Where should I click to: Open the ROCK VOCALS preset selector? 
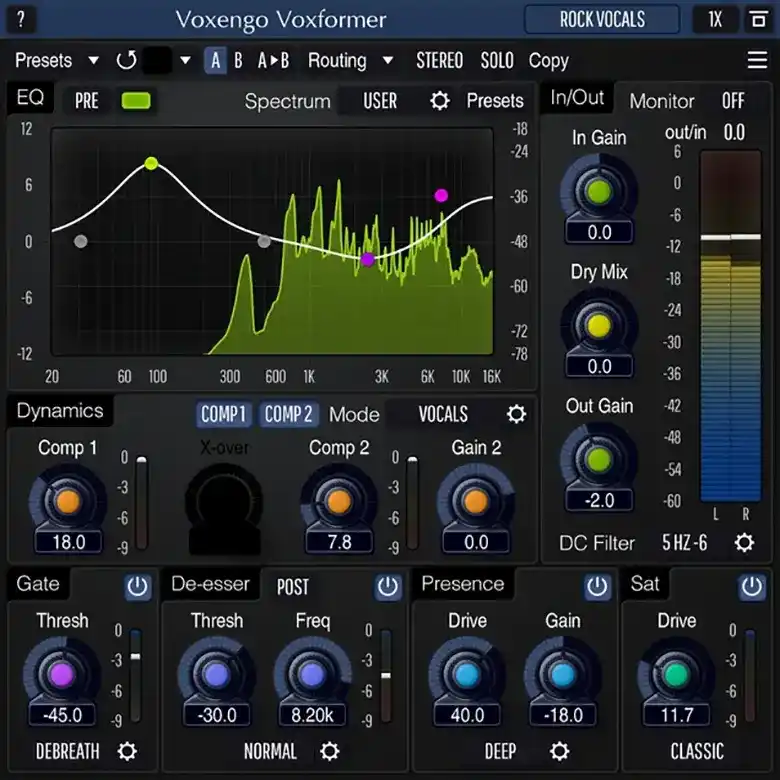click(602, 19)
